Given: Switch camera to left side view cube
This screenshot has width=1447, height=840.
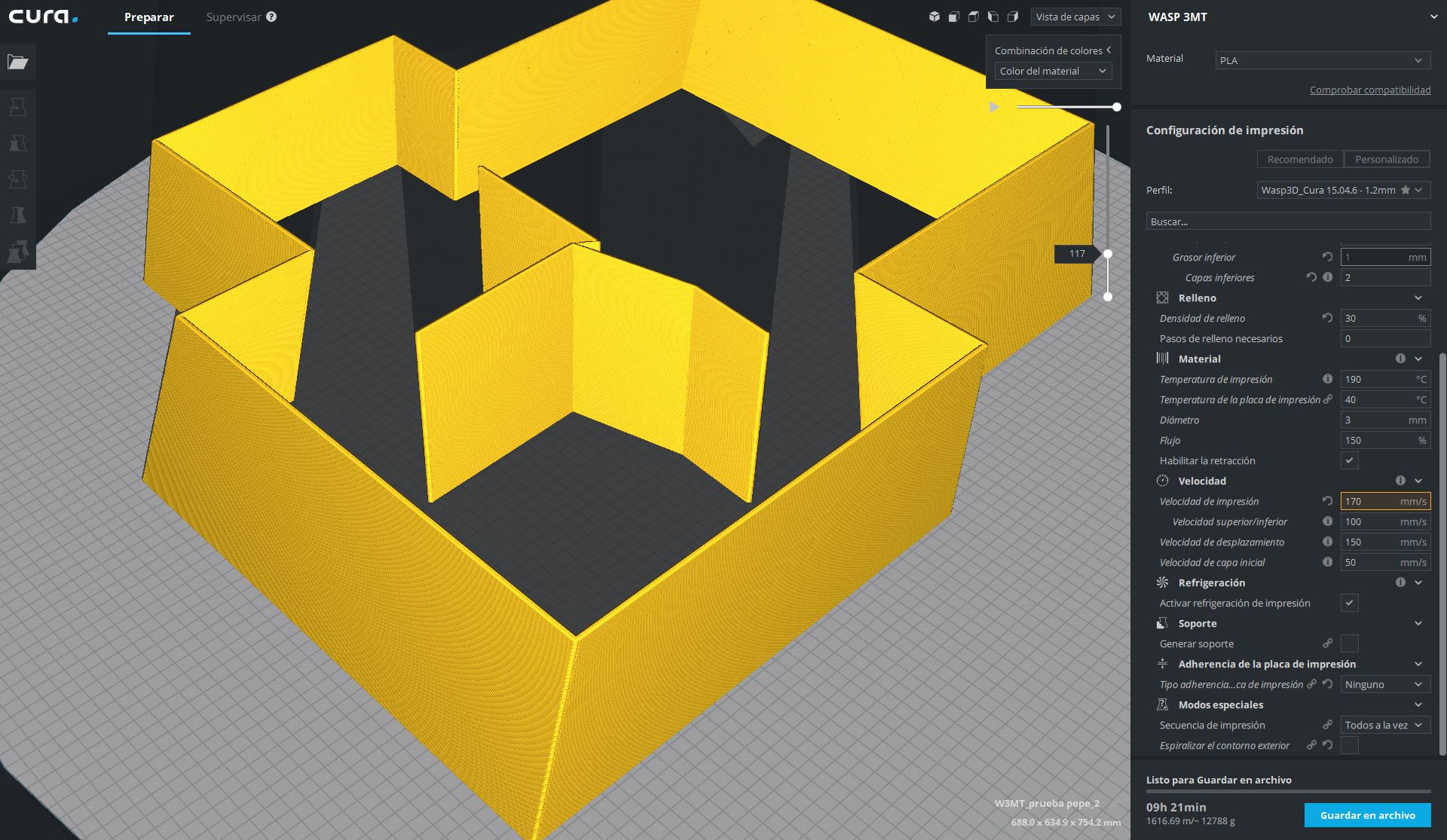Looking at the screenshot, I should click(x=993, y=17).
